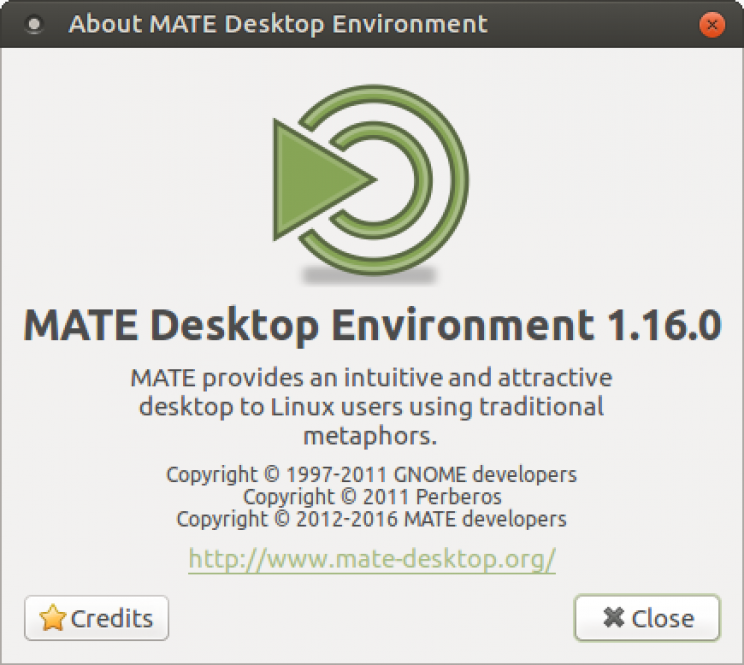
Task: Open the window menu dot in title bar
Action: click(34, 24)
